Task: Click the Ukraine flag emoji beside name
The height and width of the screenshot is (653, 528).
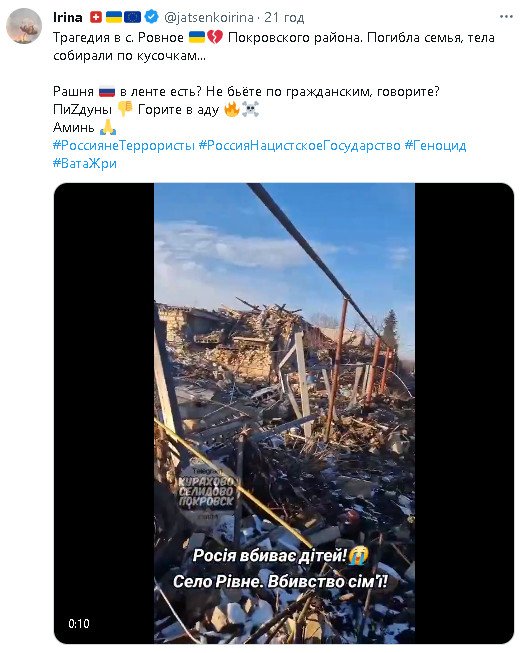Action: pyautogui.click(x=114, y=17)
